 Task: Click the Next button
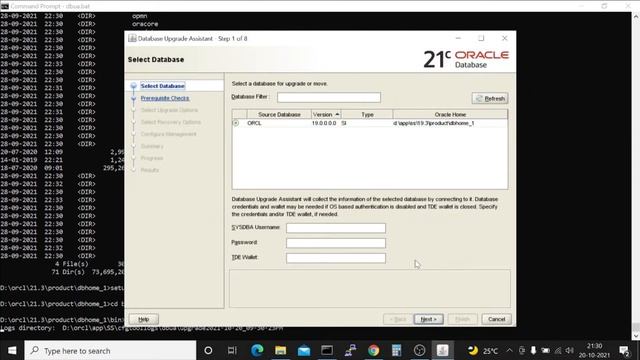tap(429, 319)
